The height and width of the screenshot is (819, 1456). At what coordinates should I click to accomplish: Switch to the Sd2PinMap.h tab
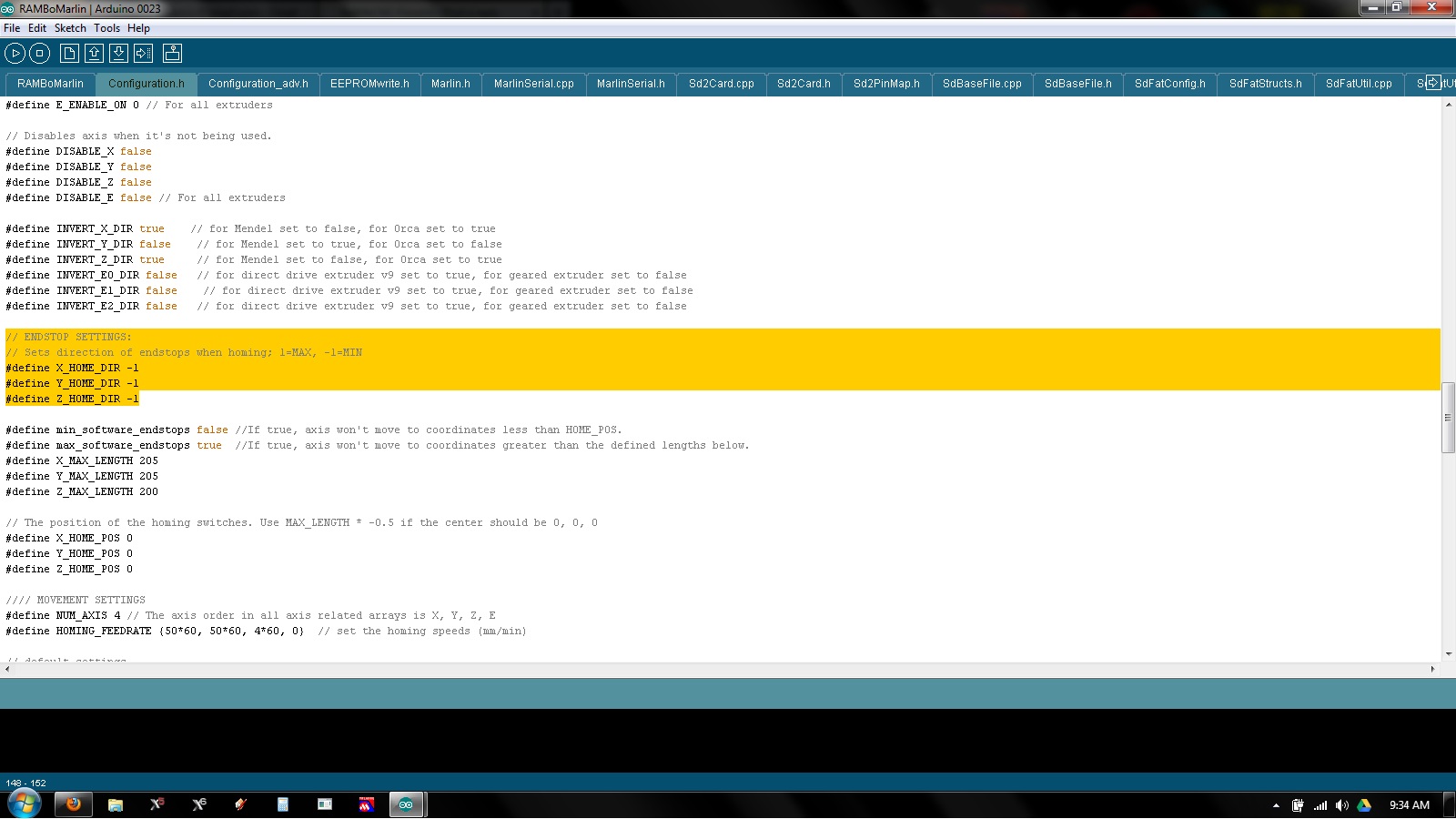(886, 84)
